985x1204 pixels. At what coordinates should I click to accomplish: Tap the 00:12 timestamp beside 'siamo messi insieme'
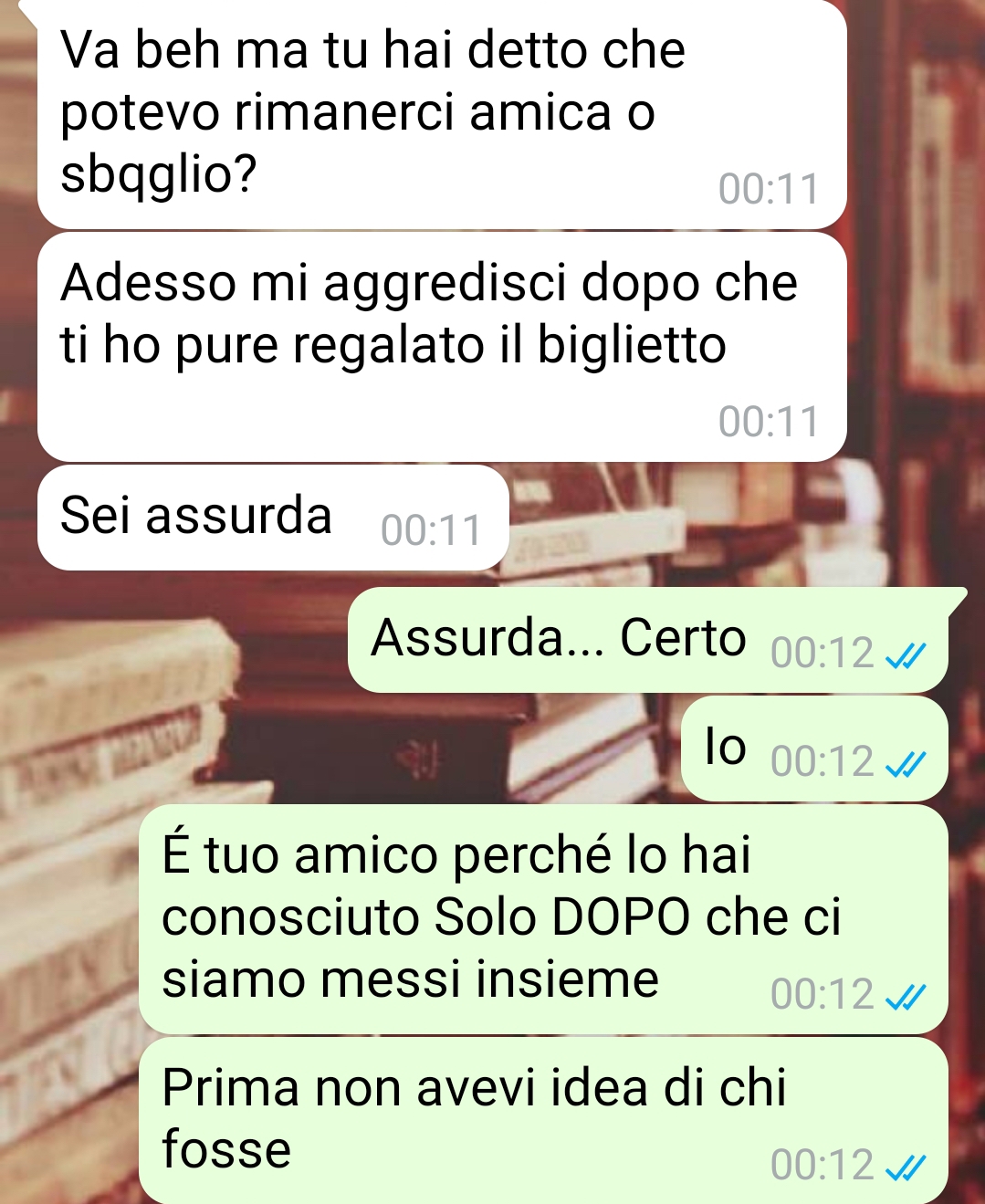[823, 995]
